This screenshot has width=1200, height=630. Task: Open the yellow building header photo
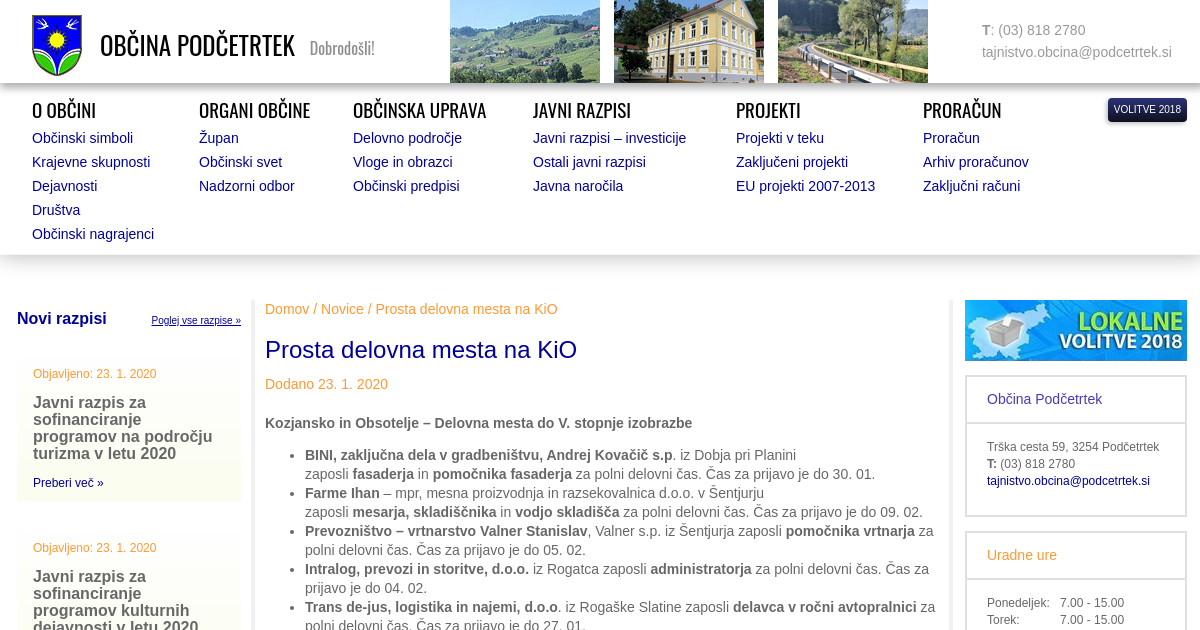click(689, 41)
